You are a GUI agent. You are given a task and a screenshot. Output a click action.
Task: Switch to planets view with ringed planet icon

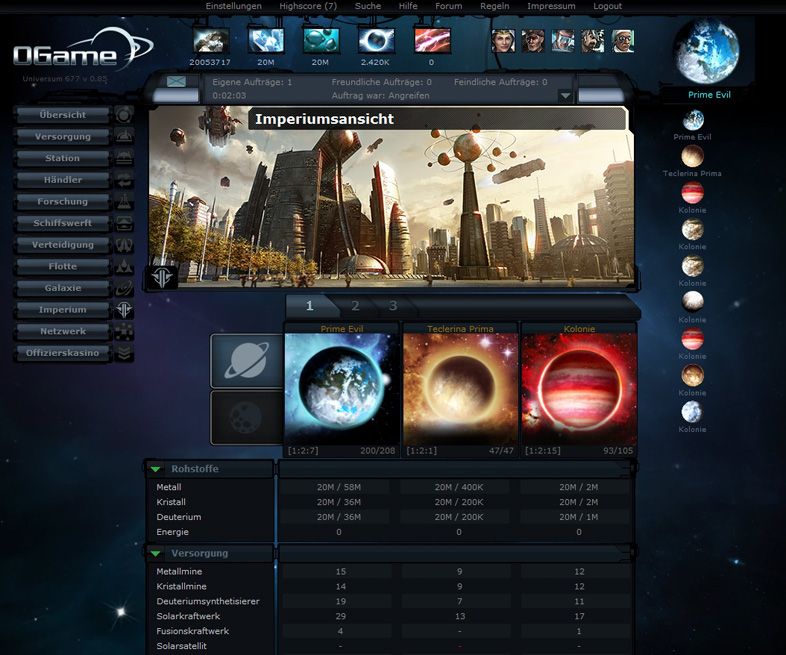[246, 360]
